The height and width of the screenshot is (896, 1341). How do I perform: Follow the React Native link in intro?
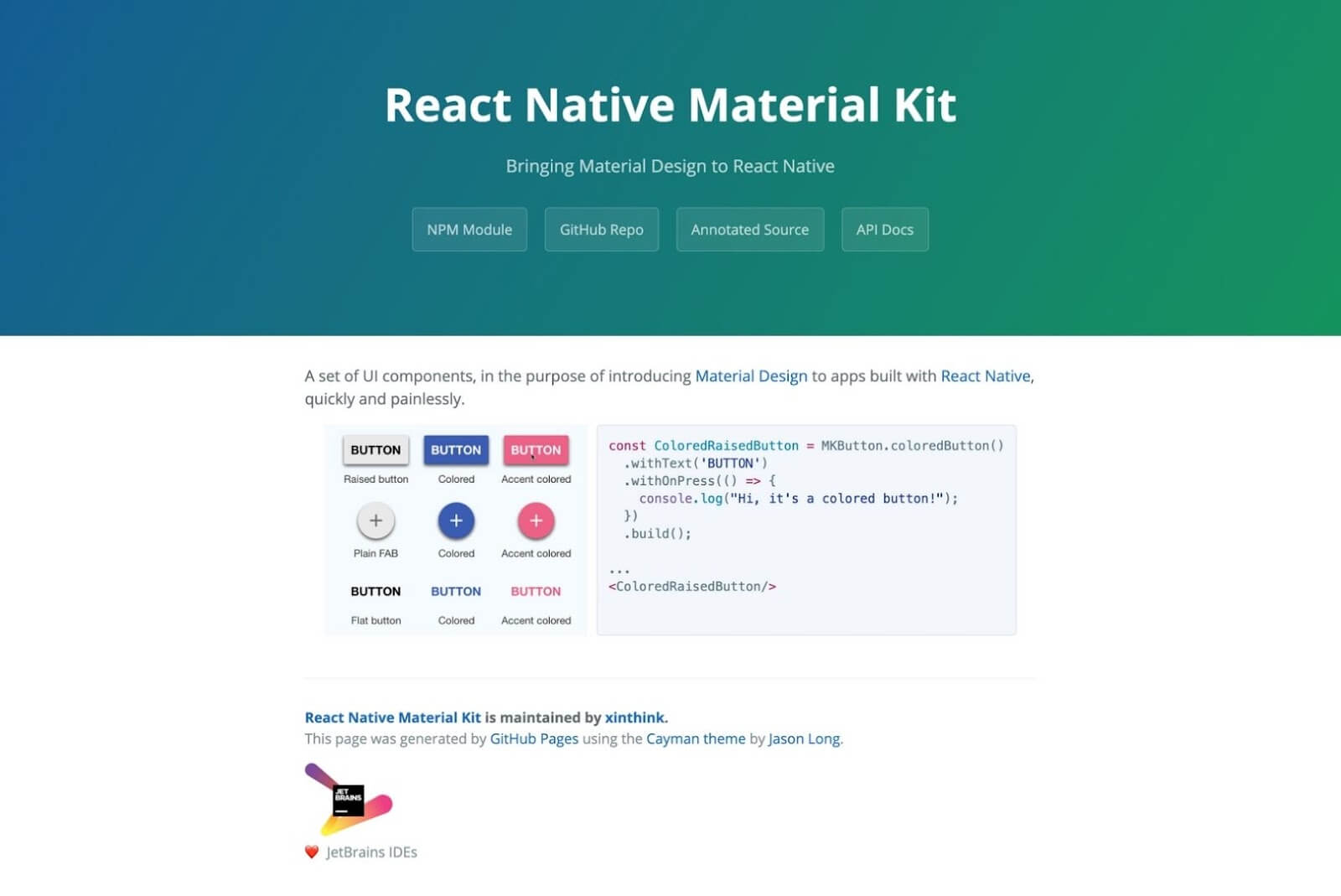pyautogui.click(x=986, y=376)
